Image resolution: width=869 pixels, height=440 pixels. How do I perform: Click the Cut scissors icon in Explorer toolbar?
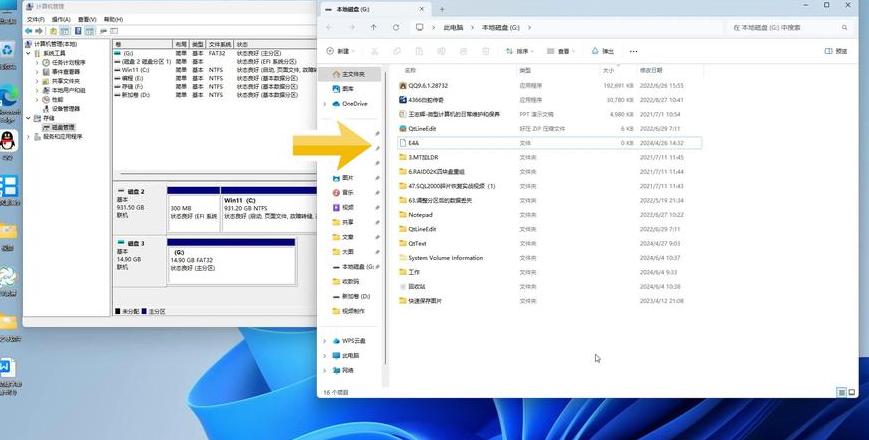point(375,51)
